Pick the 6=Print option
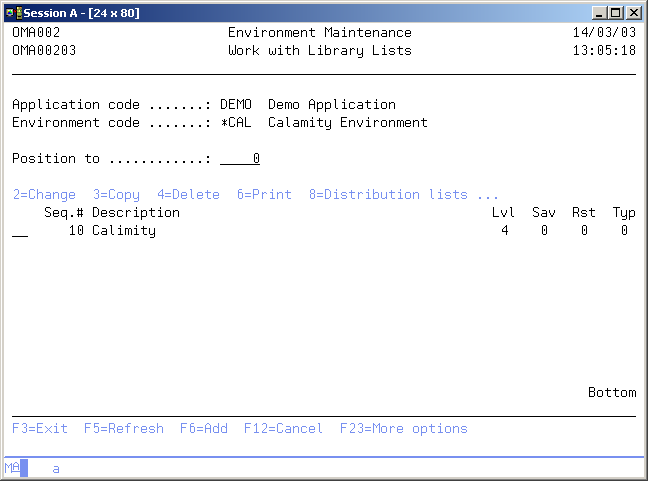This screenshot has height=481, width=648. coord(264,195)
